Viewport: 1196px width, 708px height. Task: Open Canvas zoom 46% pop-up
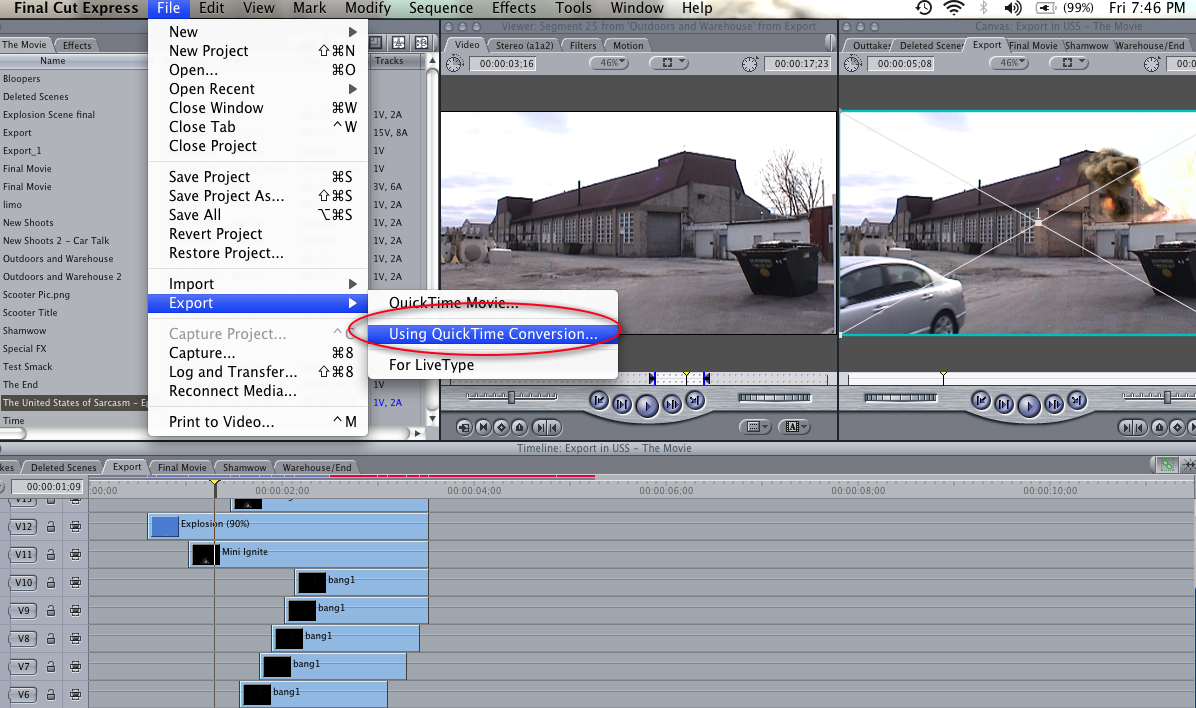click(x=1009, y=63)
